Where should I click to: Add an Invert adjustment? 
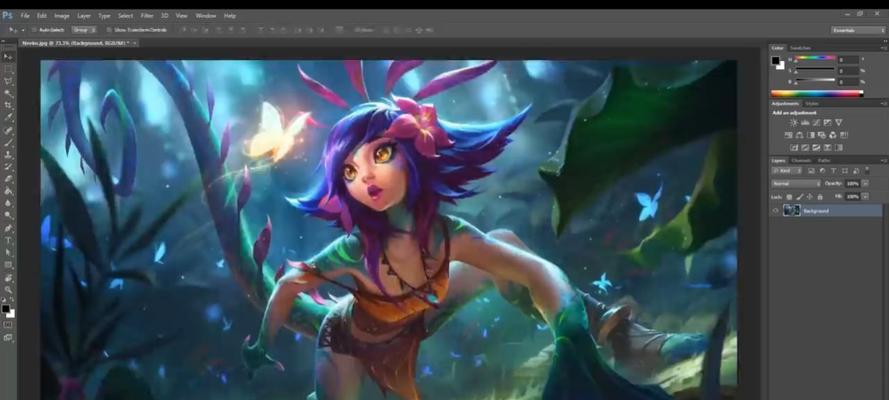point(794,147)
